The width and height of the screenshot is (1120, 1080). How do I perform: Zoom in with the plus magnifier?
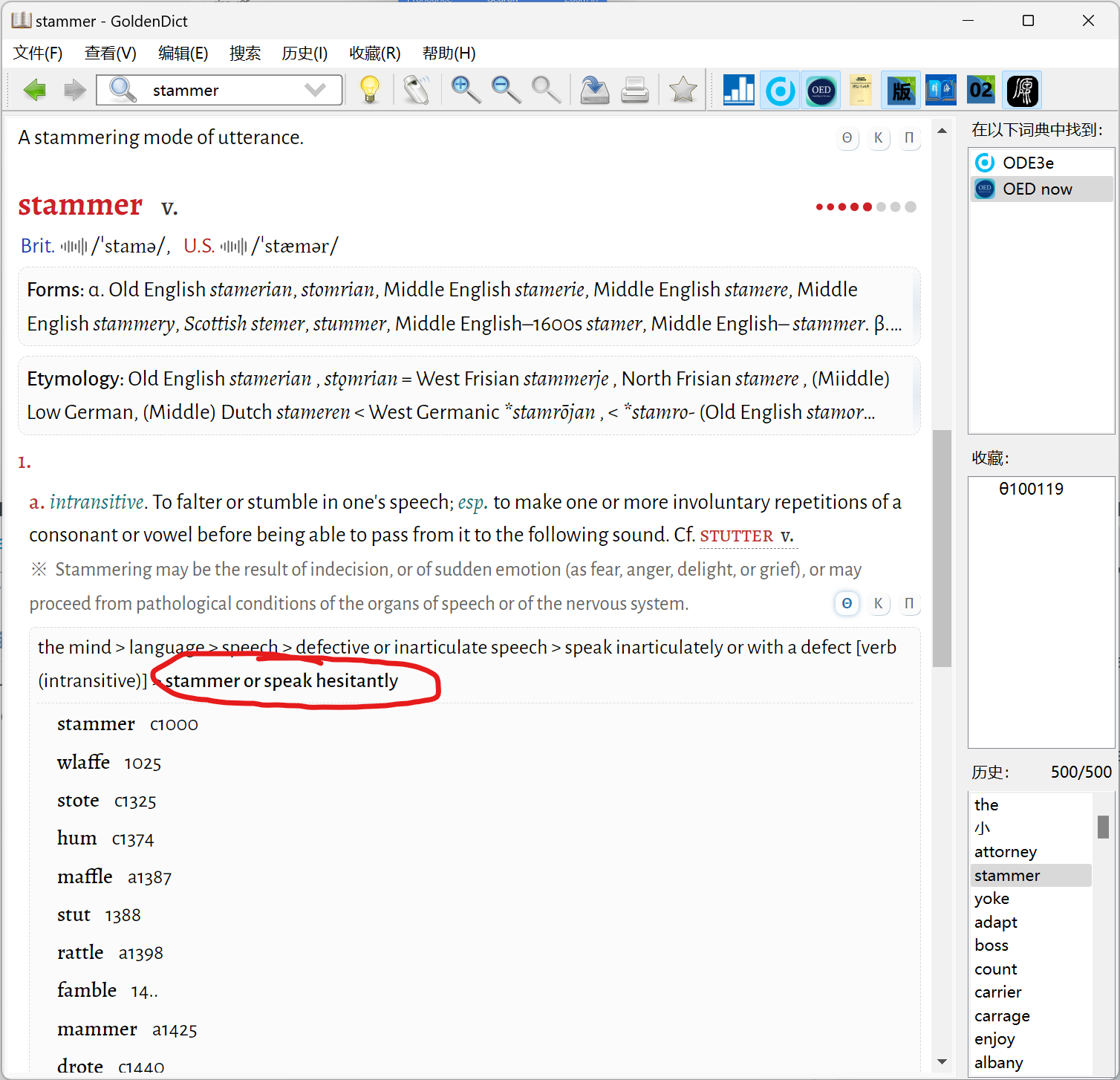pyautogui.click(x=466, y=90)
